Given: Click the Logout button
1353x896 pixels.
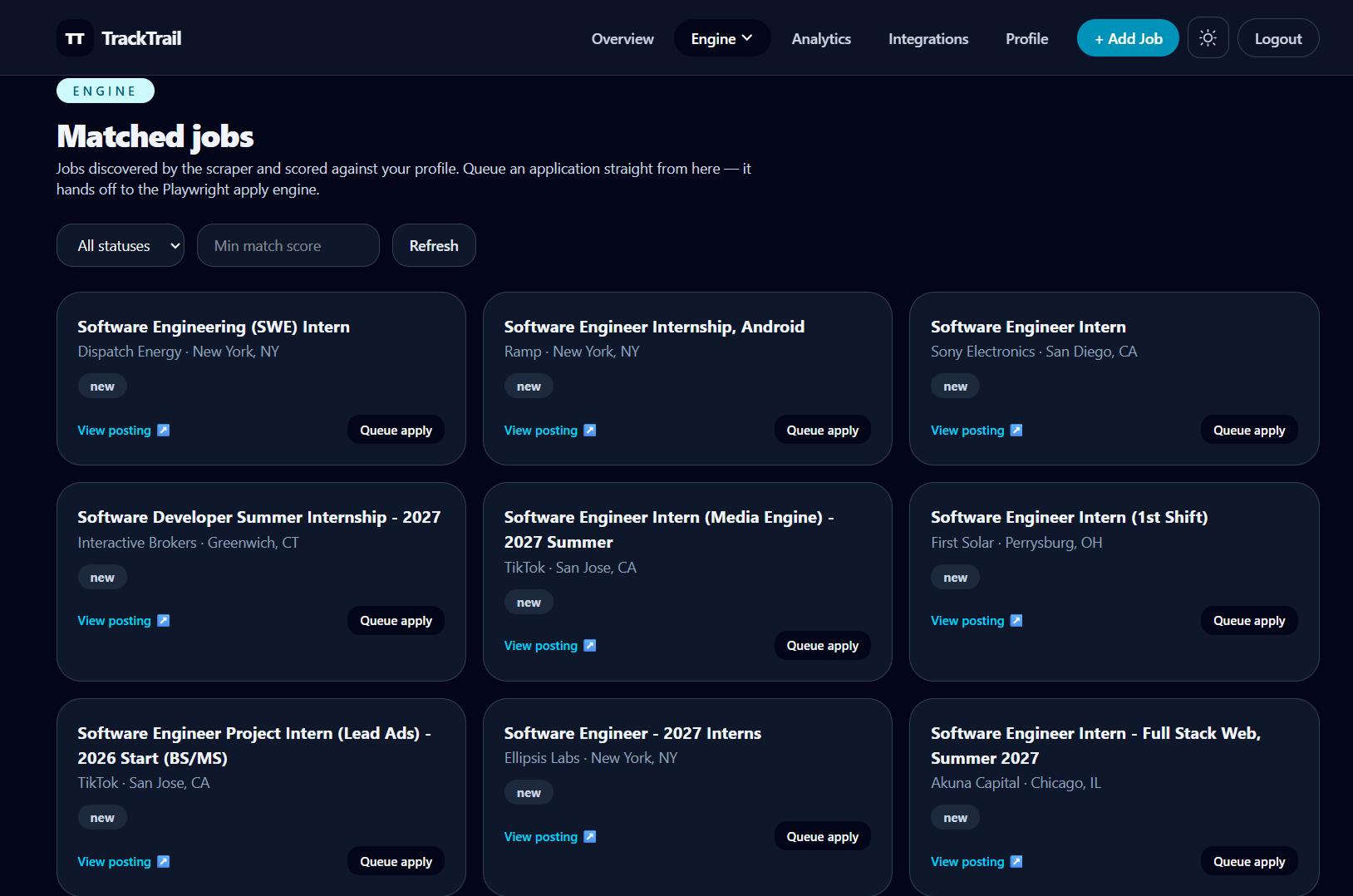Looking at the screenshot, I should 1278,38.
